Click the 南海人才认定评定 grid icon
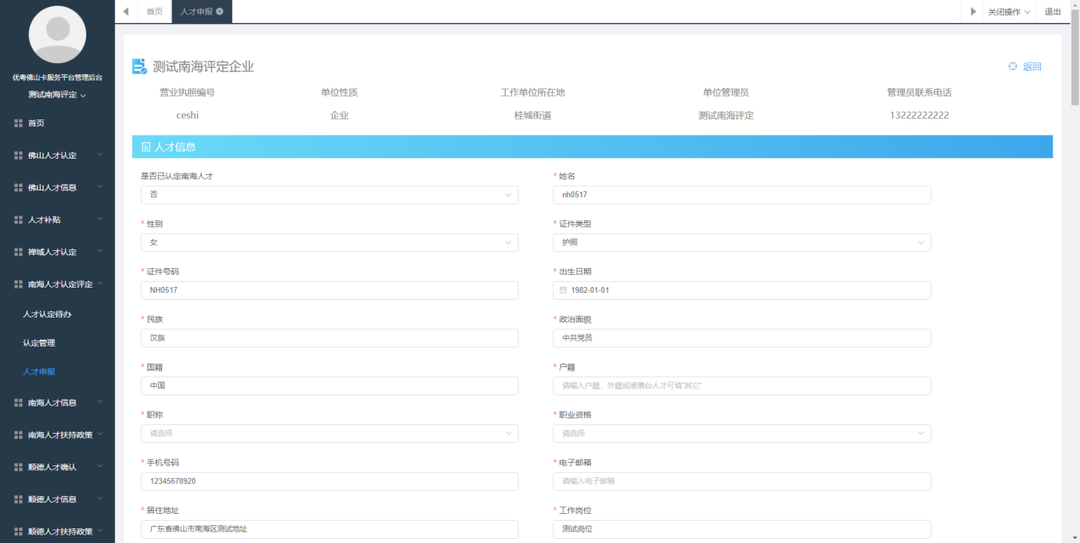Viewport: 1080px width, 543px height. coord(19,284)
